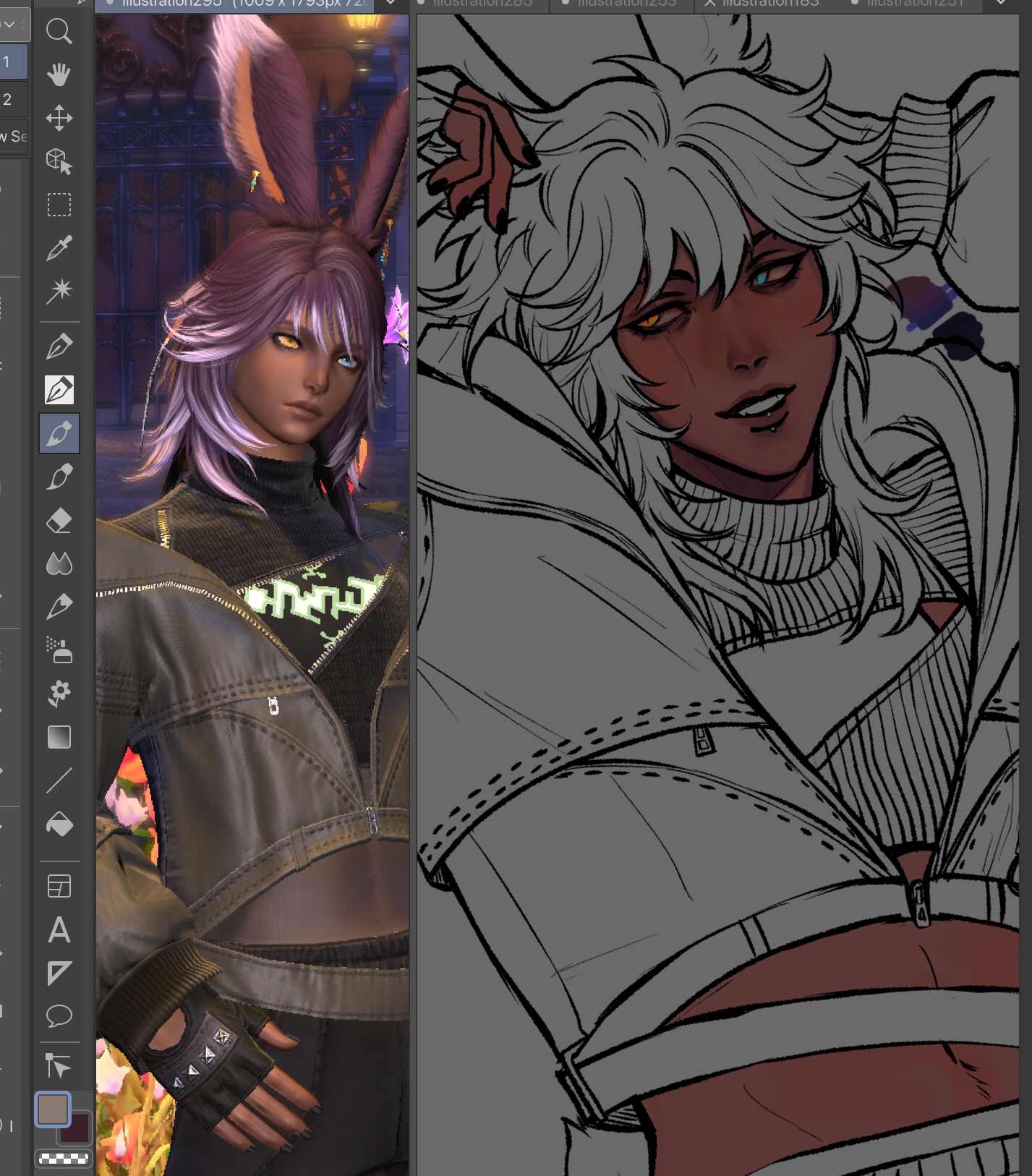
Task: Choose the rectangular Selection marquee tool
Action: [x=59, y=205]
